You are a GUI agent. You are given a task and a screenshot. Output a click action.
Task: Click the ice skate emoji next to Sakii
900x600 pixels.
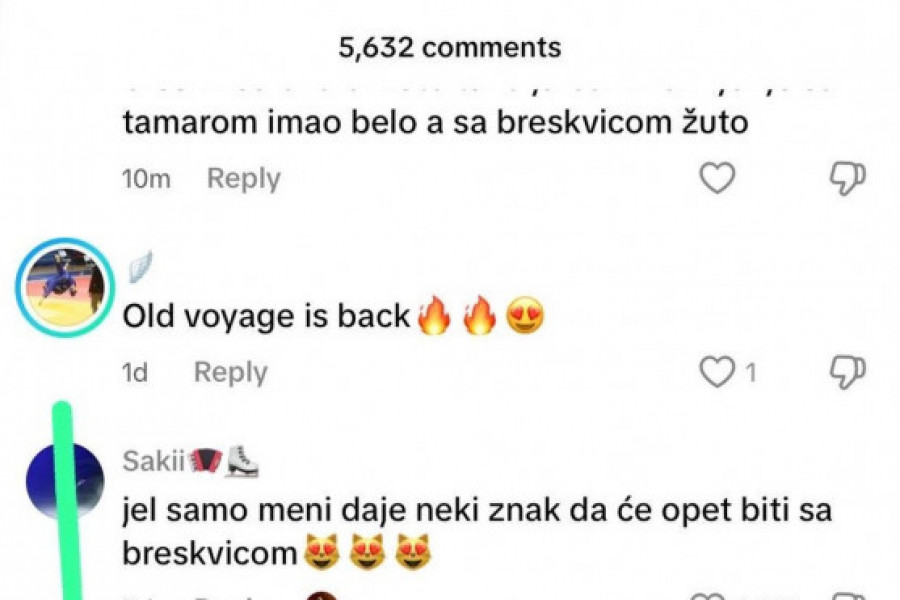click(x=242, y=462)
